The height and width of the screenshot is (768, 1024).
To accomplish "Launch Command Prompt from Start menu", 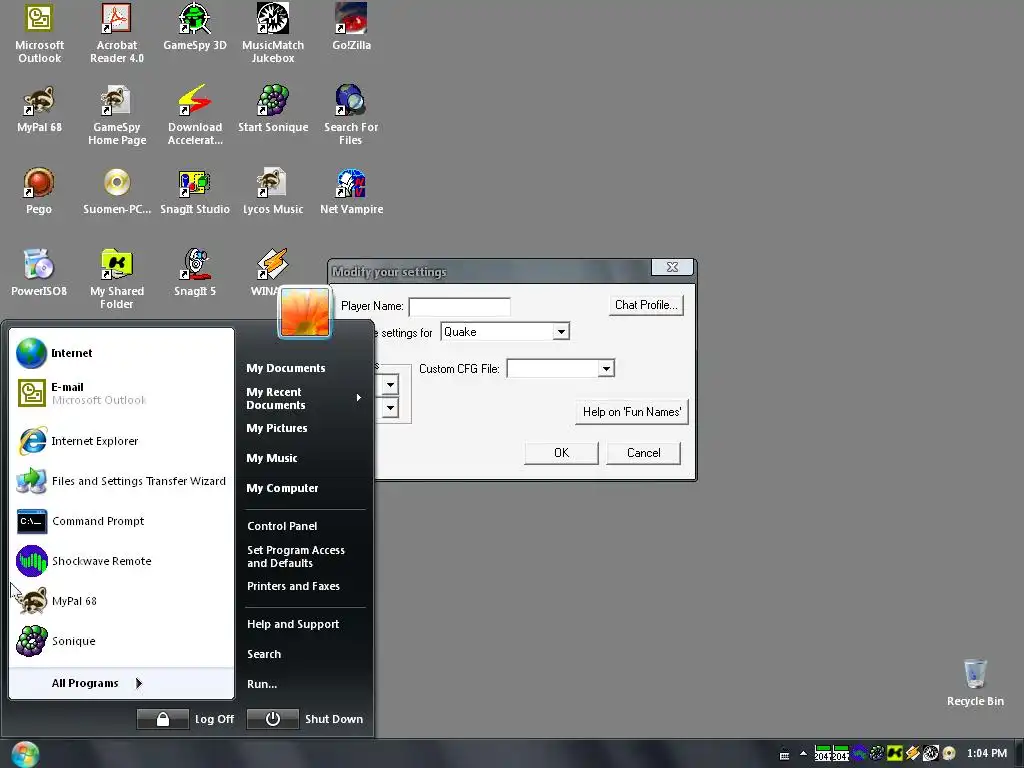I will click(121, 521).
